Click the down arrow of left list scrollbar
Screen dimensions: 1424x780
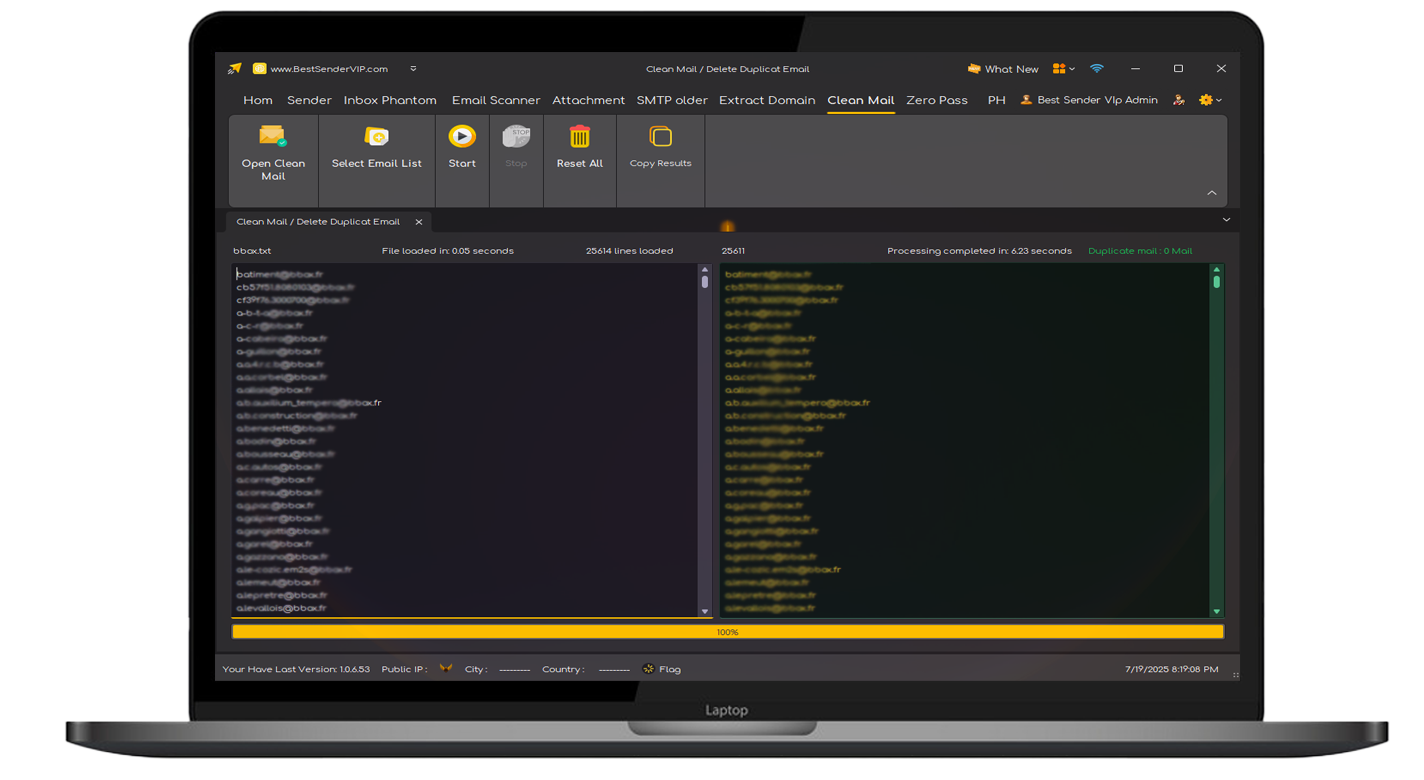(704, 611)
